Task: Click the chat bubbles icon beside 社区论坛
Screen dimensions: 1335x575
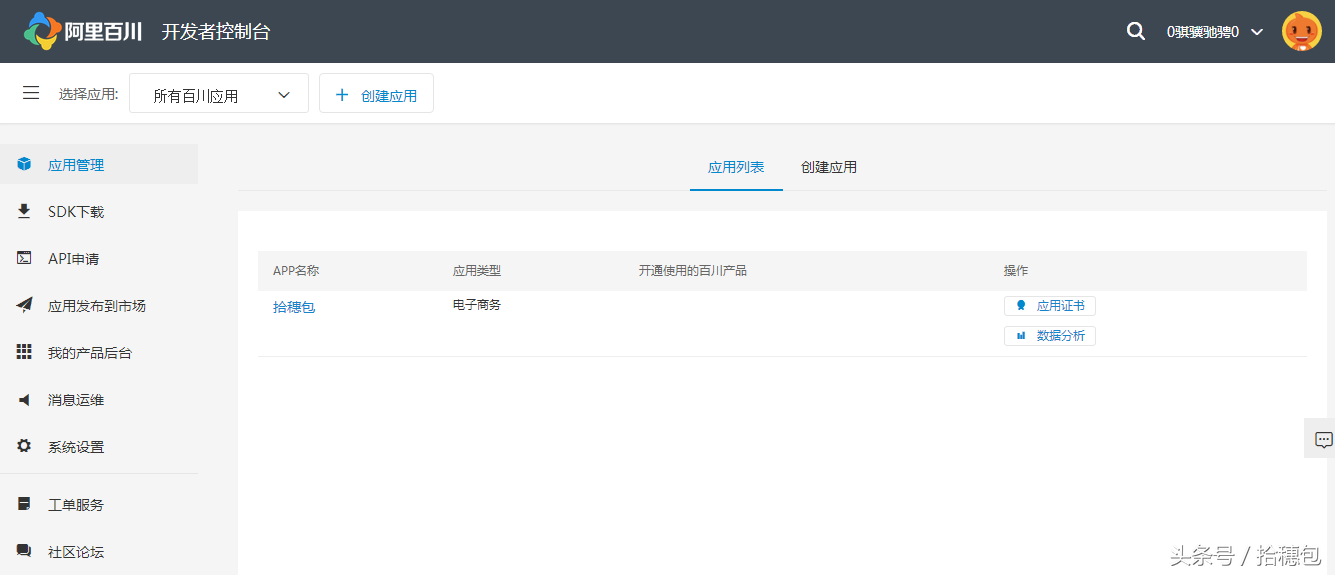Action: click(24, 551)
